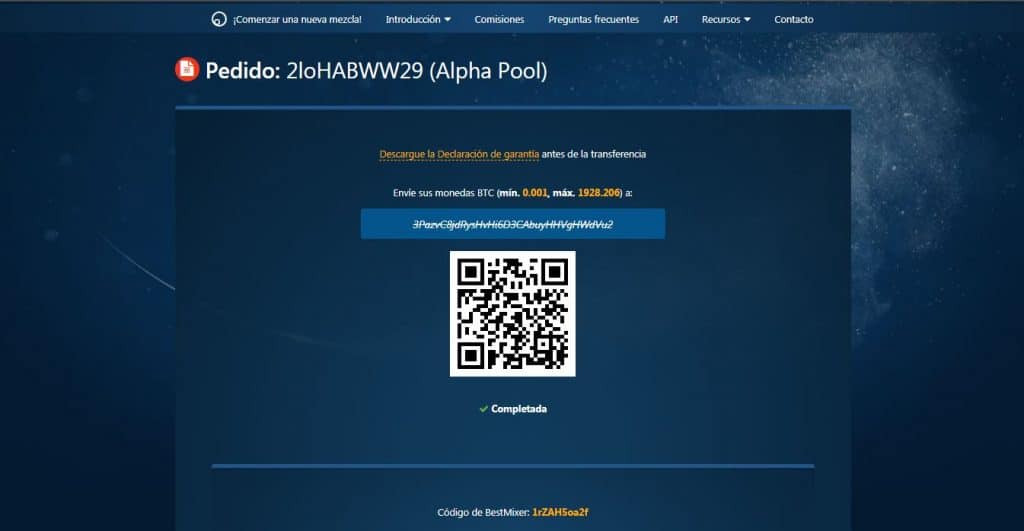Select the BestMixer code 1rZAH5oa2f

[x=560, y=512]
